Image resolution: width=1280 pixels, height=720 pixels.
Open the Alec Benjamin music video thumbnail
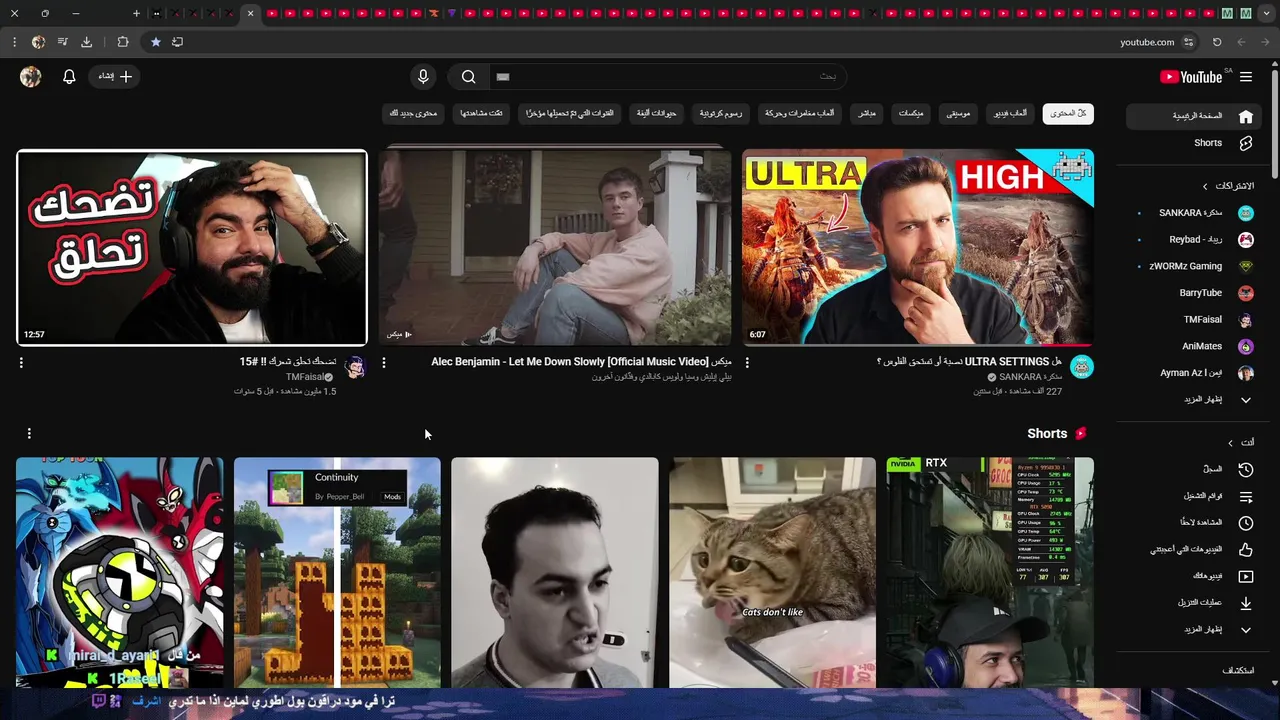click(x=555, y=247)
